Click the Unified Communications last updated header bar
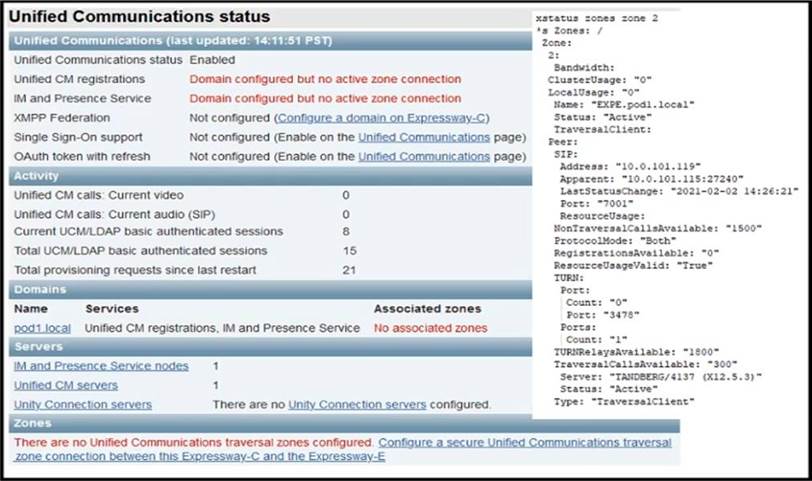The height and width of the screenshot is (481, 812). [x=174, y=41]
